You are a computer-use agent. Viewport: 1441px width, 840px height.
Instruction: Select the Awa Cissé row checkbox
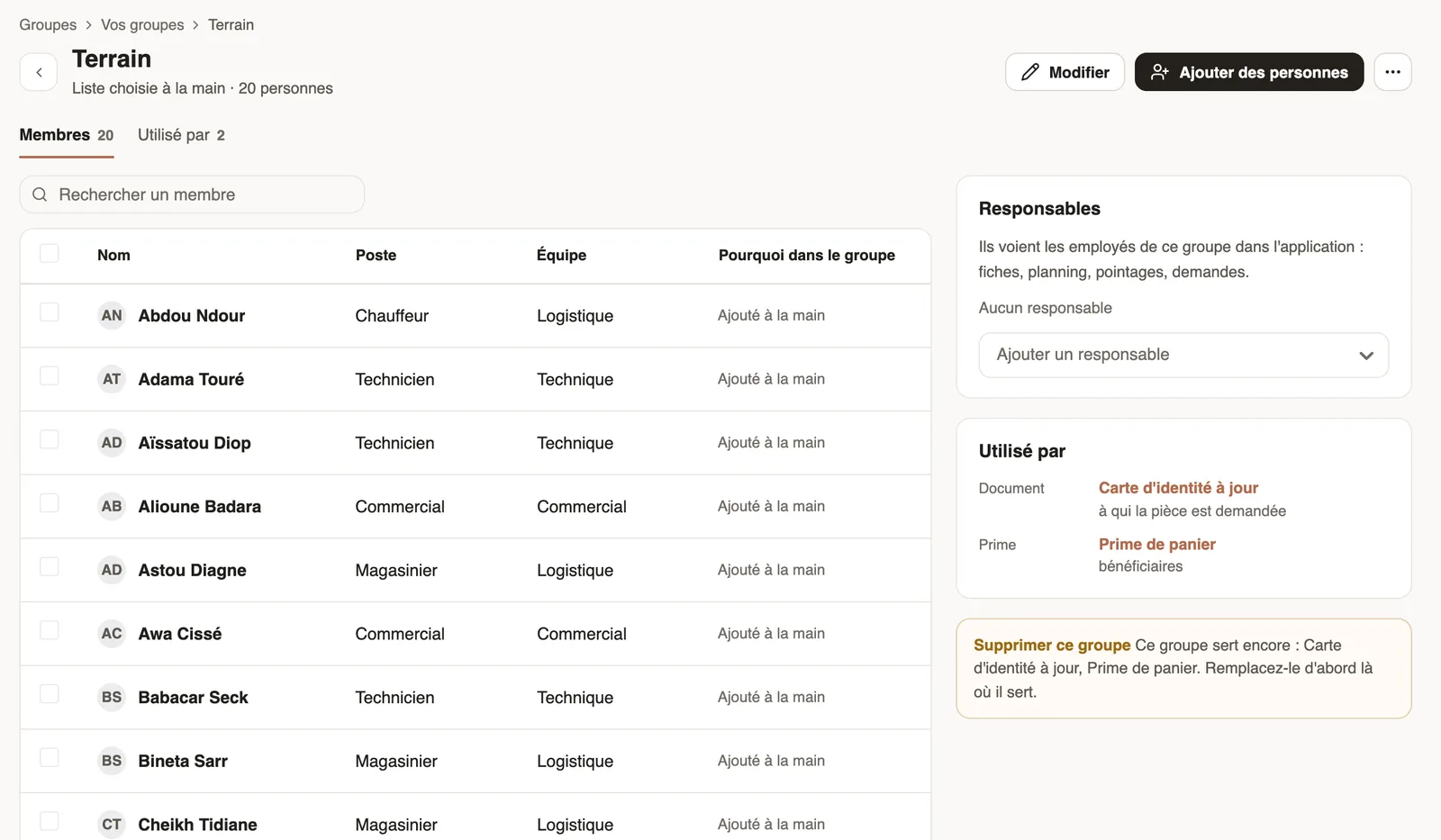tap(50, 630)
